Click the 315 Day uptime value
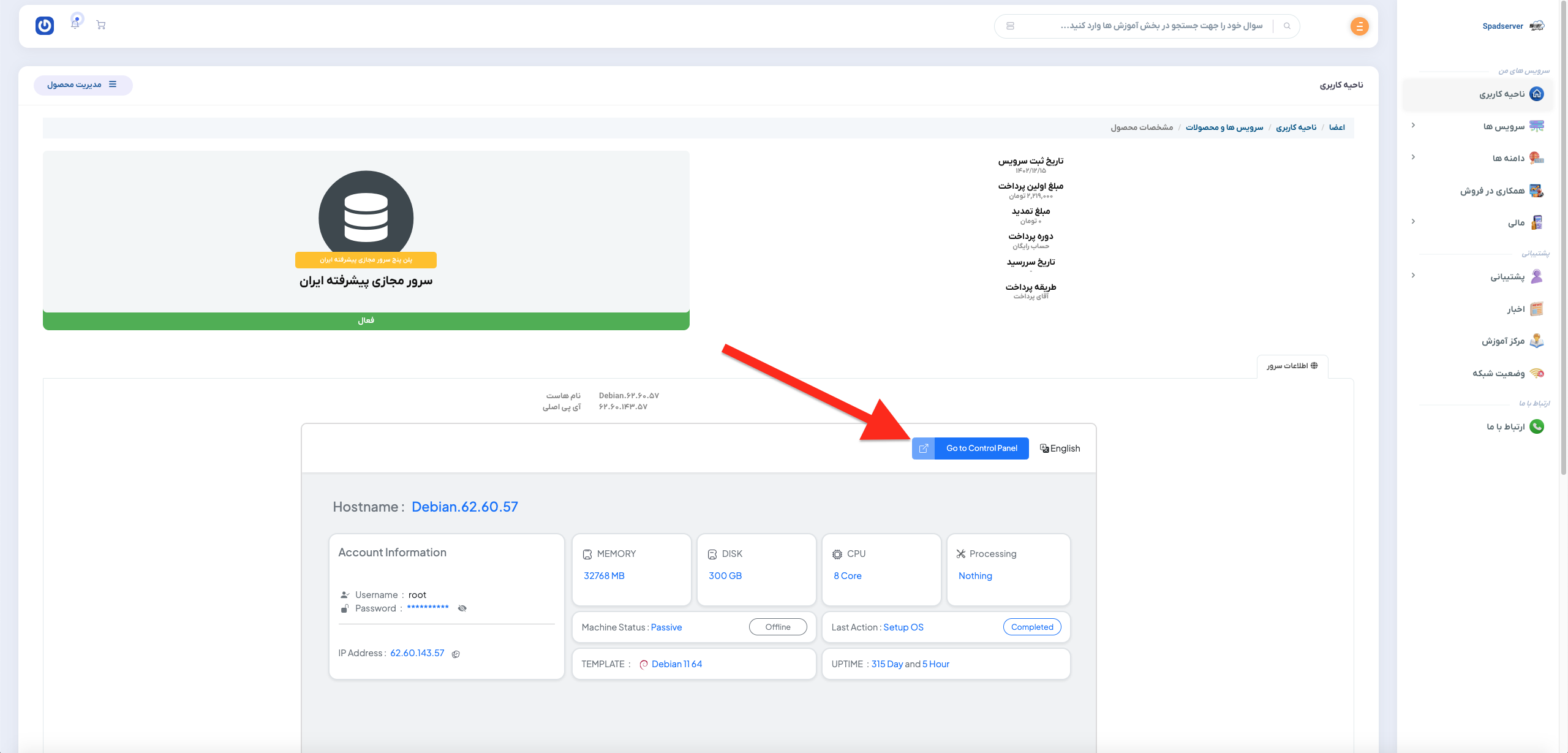Viewport: 1568px width, 753px height. (x=887, y=664)
